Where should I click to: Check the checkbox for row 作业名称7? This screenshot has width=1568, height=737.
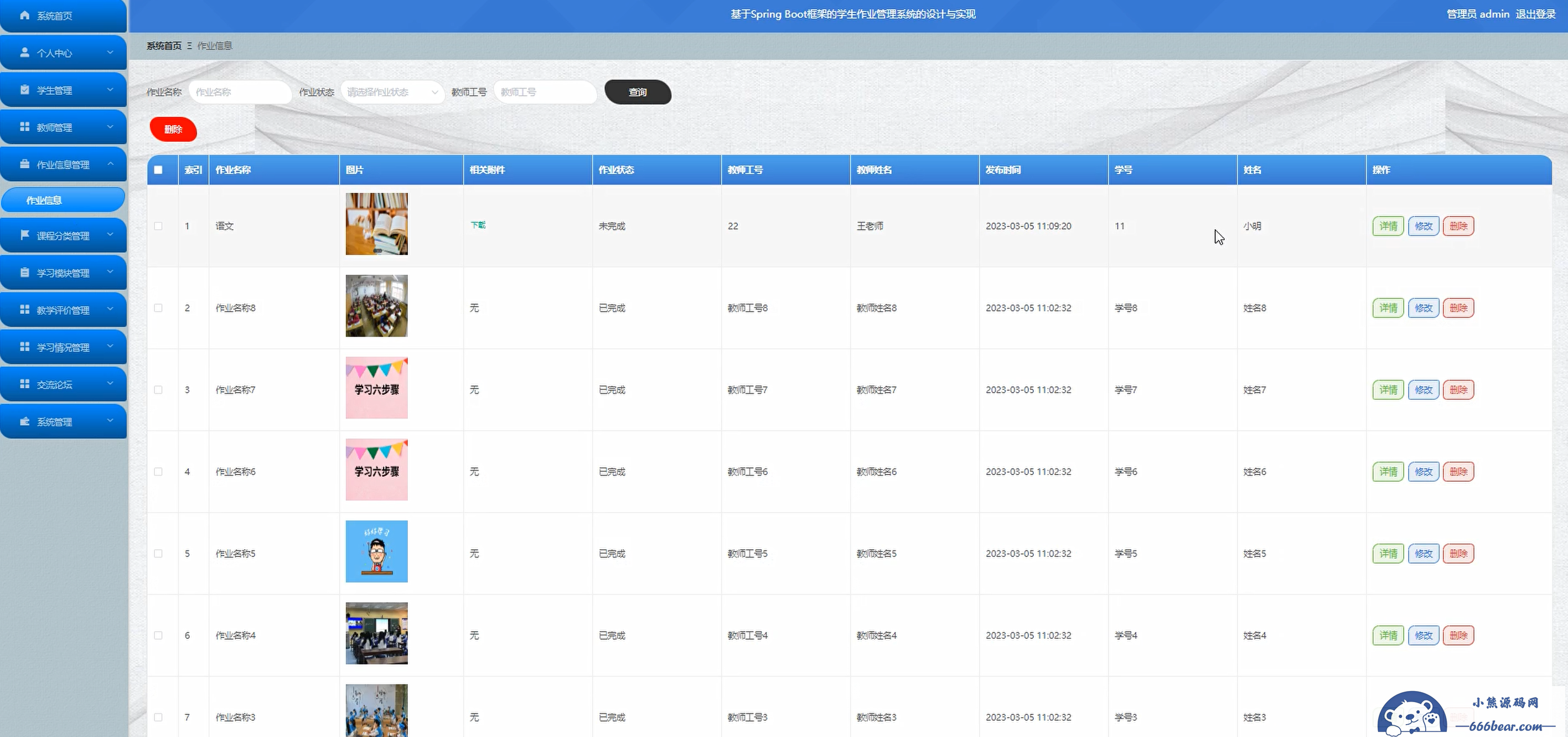158,390
